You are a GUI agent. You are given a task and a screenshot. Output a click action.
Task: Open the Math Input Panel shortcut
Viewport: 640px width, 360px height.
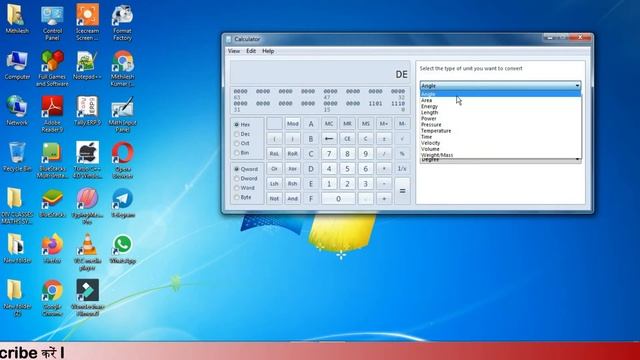(x=122, y=113)
